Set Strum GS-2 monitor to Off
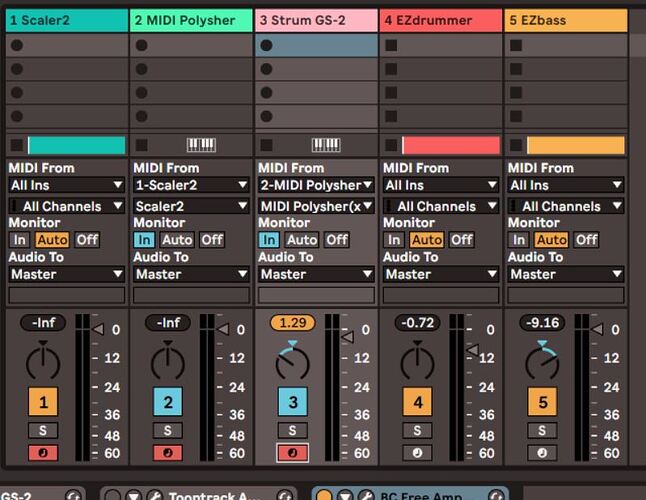 tap(337, 240)
